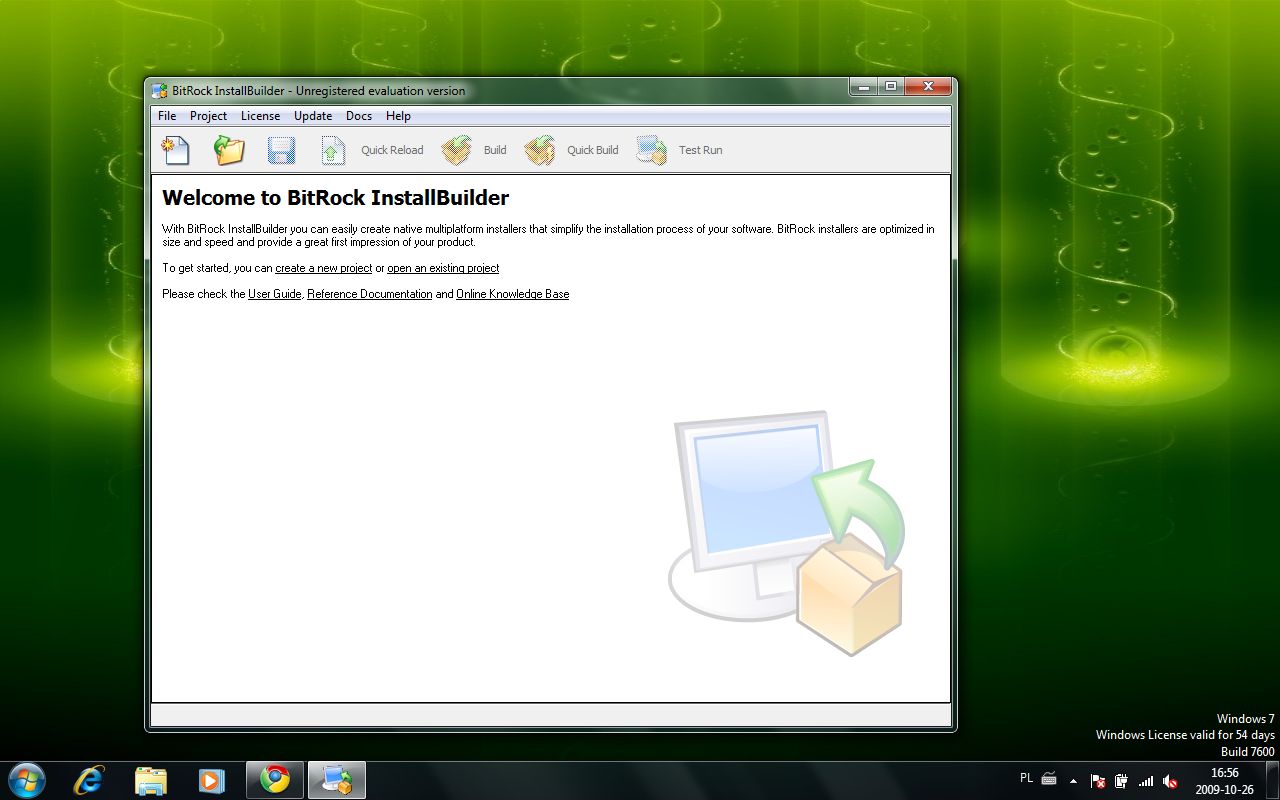This screenshot has width=1280, height=800.
Task: Click the Build toolbar icon
Action: pyautogui.click(x=457, y=150)
